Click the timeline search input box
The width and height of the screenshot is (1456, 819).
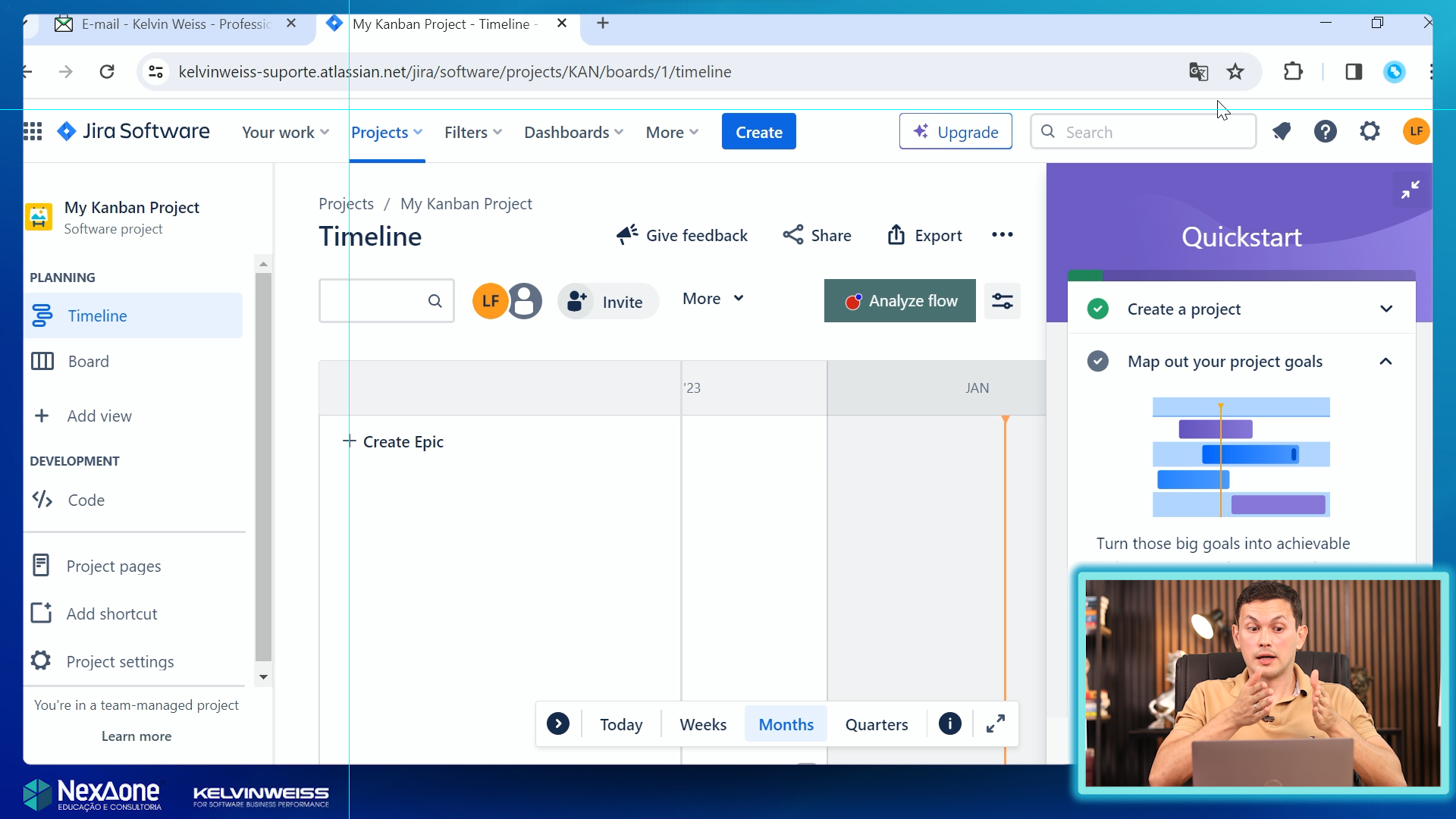pos(386,301)
